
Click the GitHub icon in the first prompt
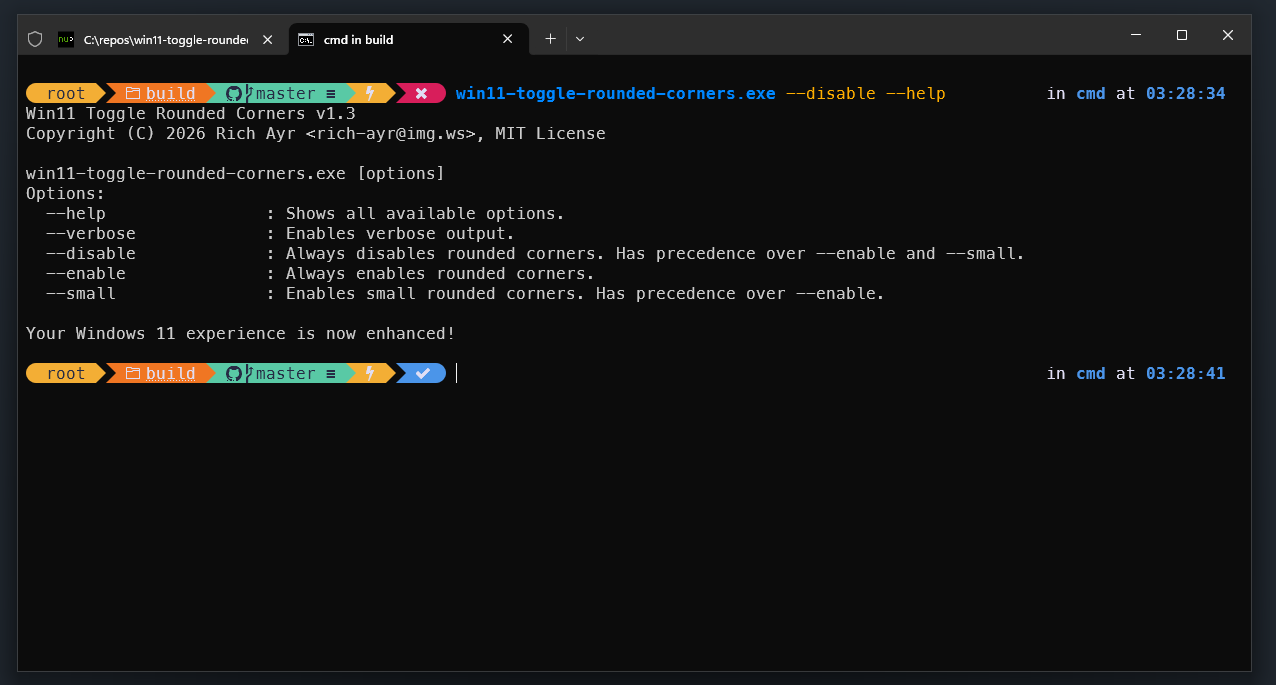pos(234,93)
